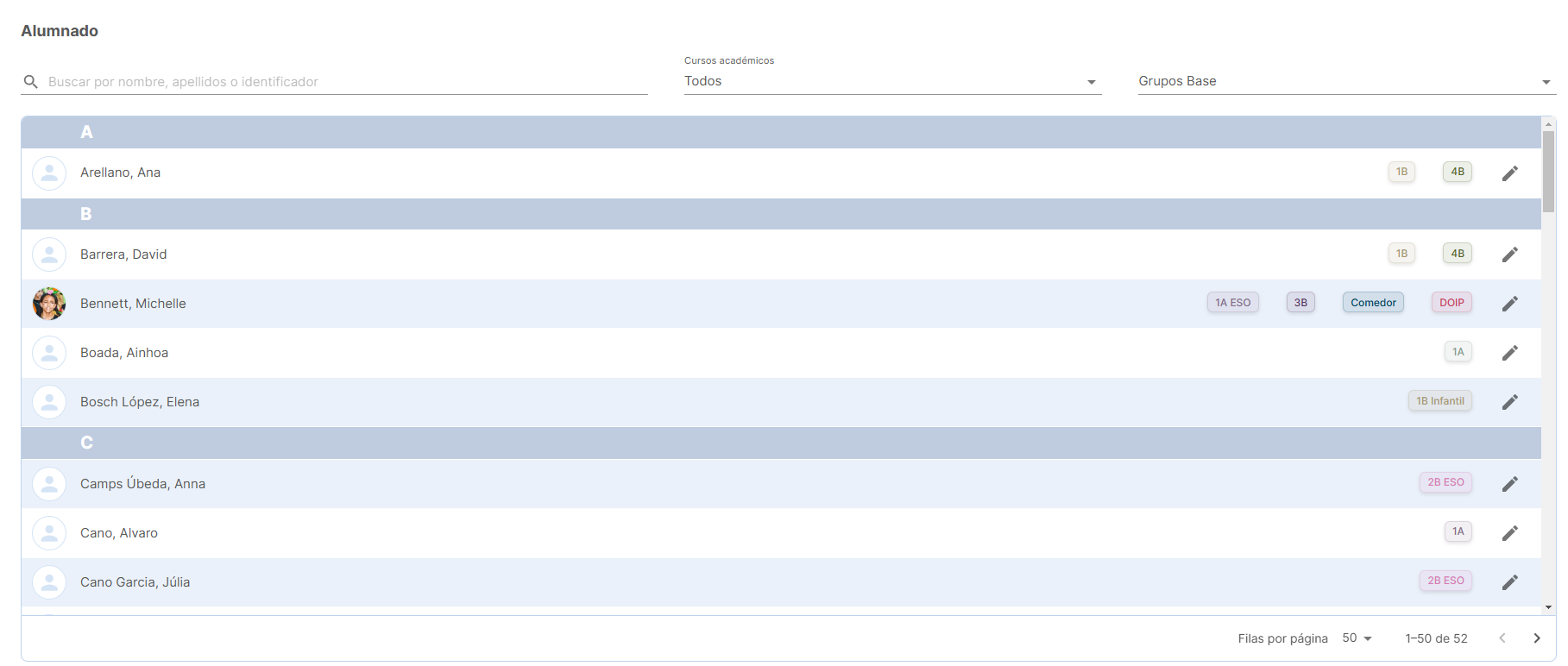
Task: Click Cano Garcia, Júlia avatar icon
Action: (49, 582)
